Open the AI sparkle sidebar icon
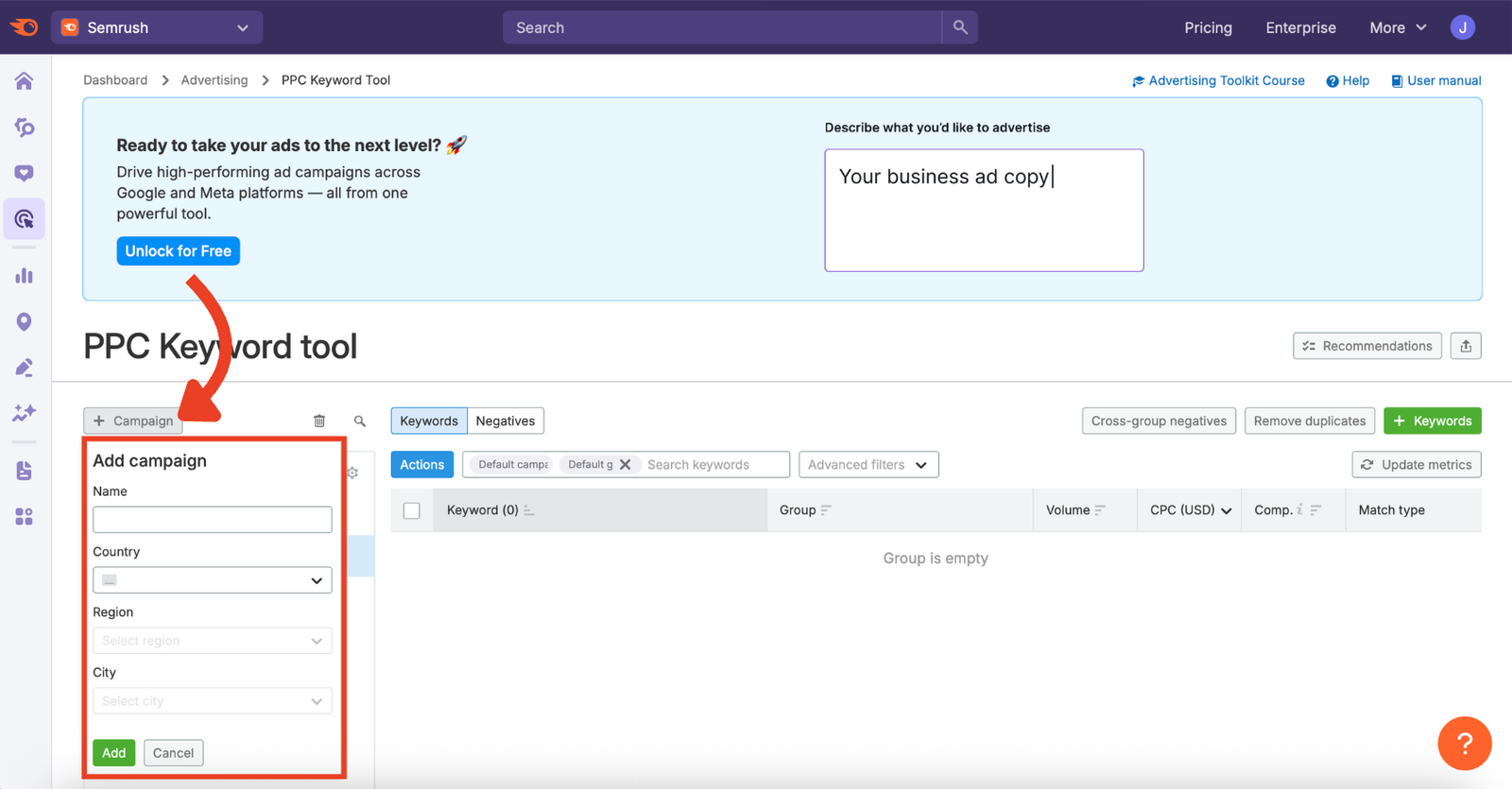The width and height of the screenshot is (1512, 789). tap(25, 413)
